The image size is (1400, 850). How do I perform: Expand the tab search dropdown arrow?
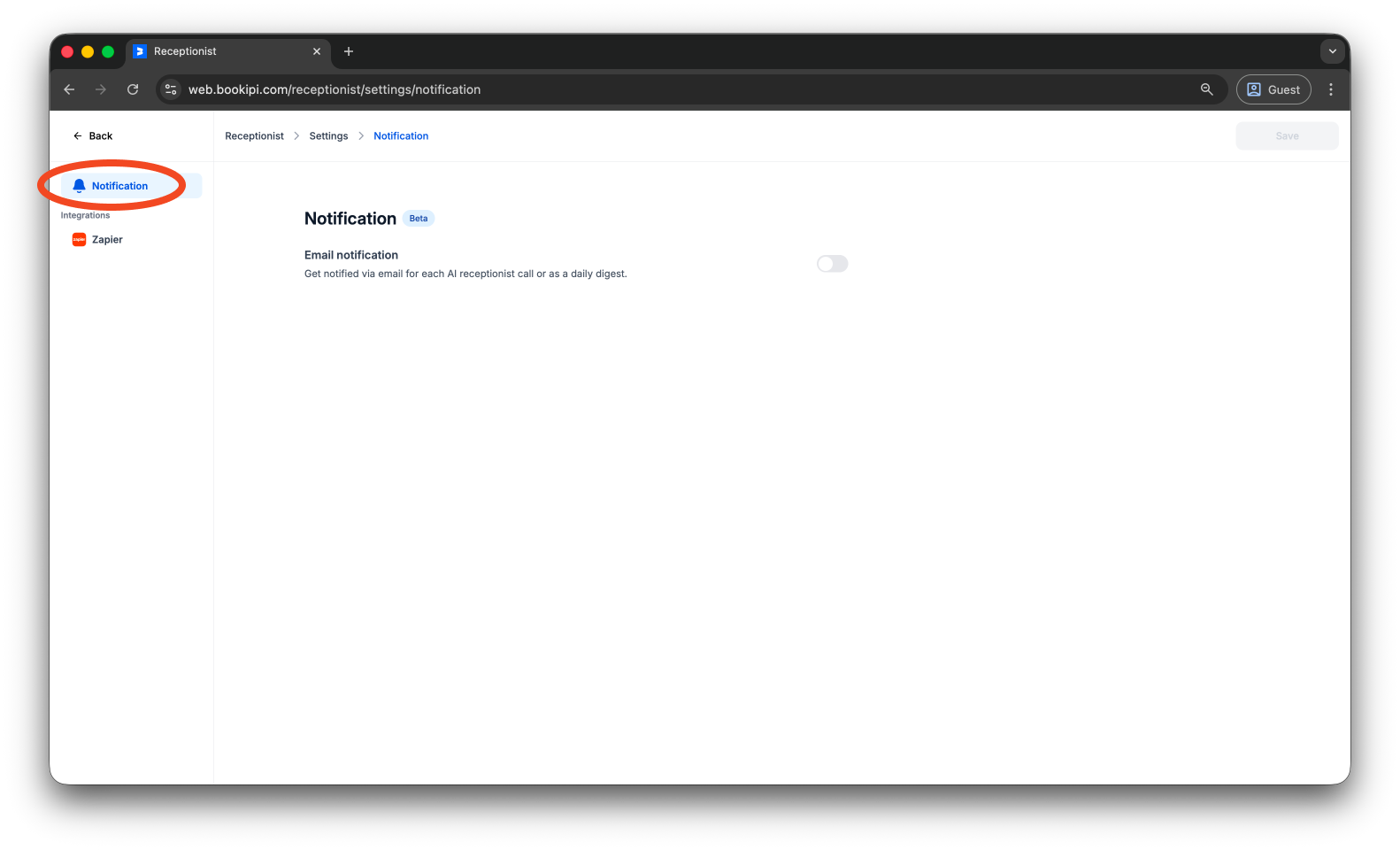click(x=1333, y=51)
